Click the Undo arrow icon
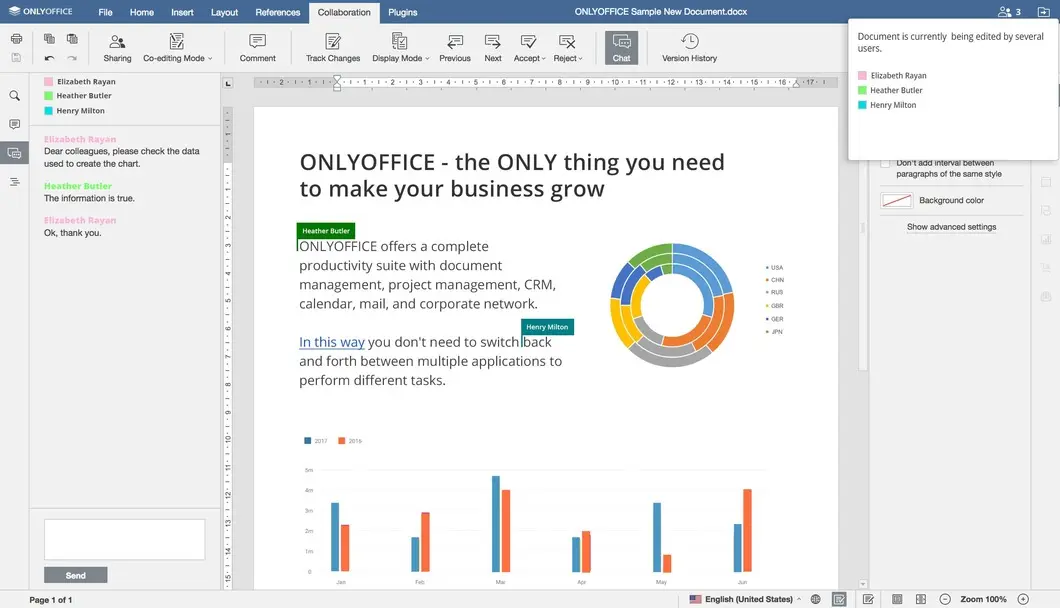1060x608 pixels. (49, 58)
